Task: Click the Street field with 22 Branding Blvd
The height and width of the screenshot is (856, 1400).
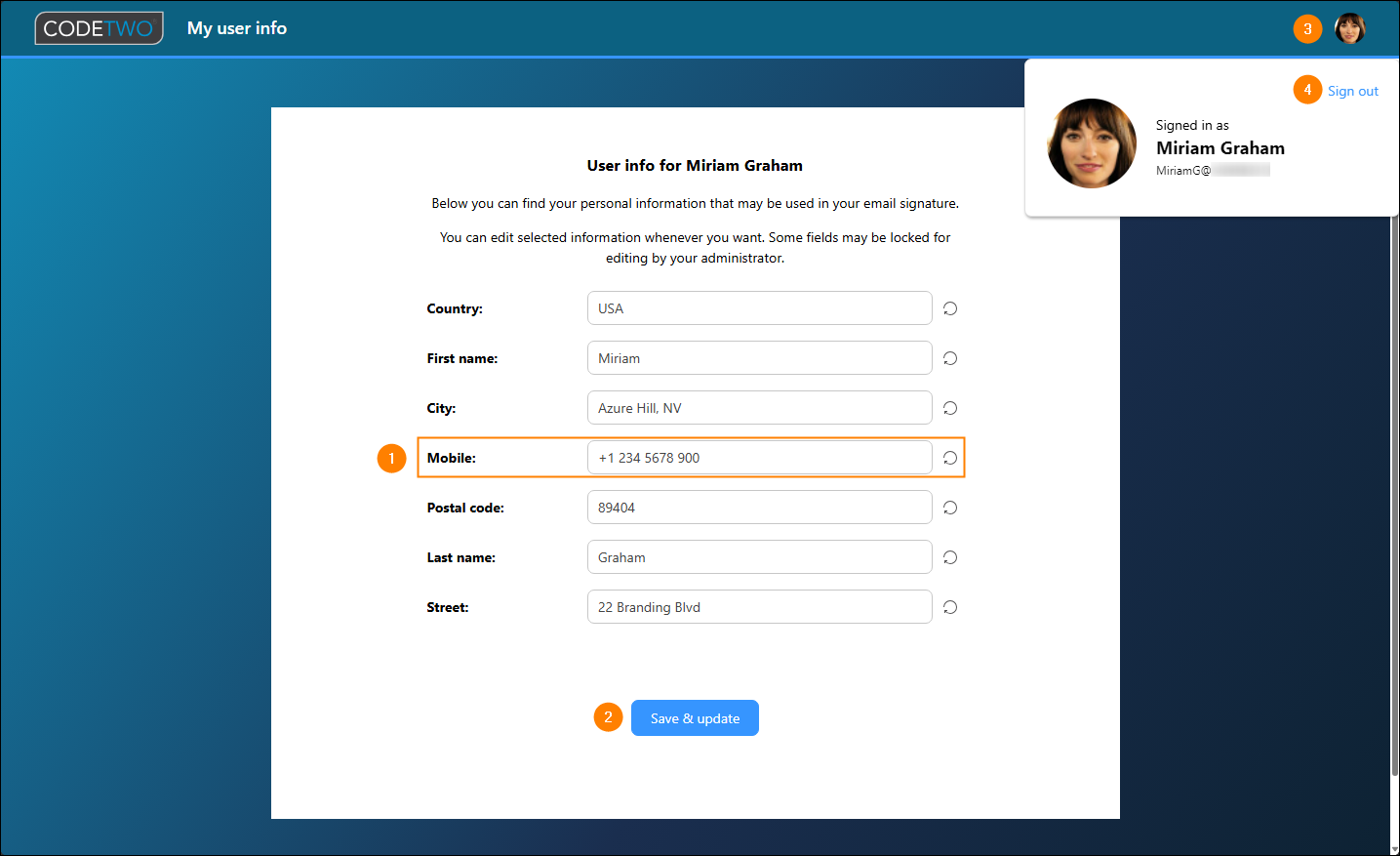Action: click(759, 607)
